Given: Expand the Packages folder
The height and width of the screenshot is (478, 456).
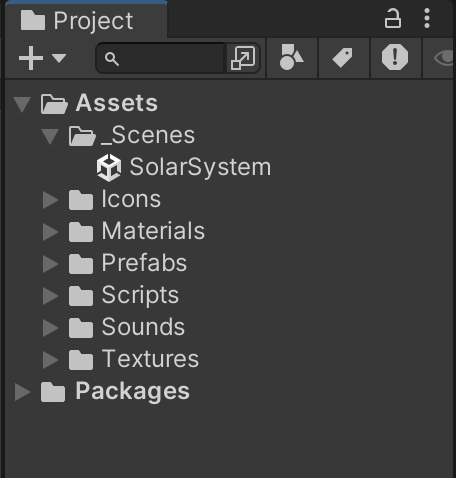Looking at the screenshot, I should click(22, 391).
